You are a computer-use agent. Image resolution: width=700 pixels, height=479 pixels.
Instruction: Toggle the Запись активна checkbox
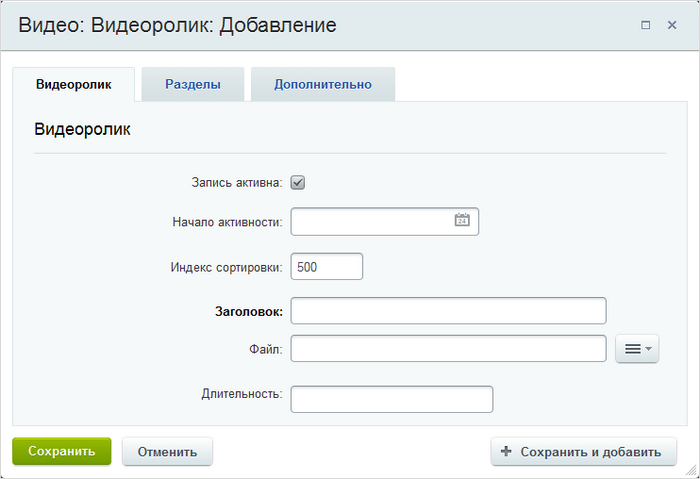point(298,183)
